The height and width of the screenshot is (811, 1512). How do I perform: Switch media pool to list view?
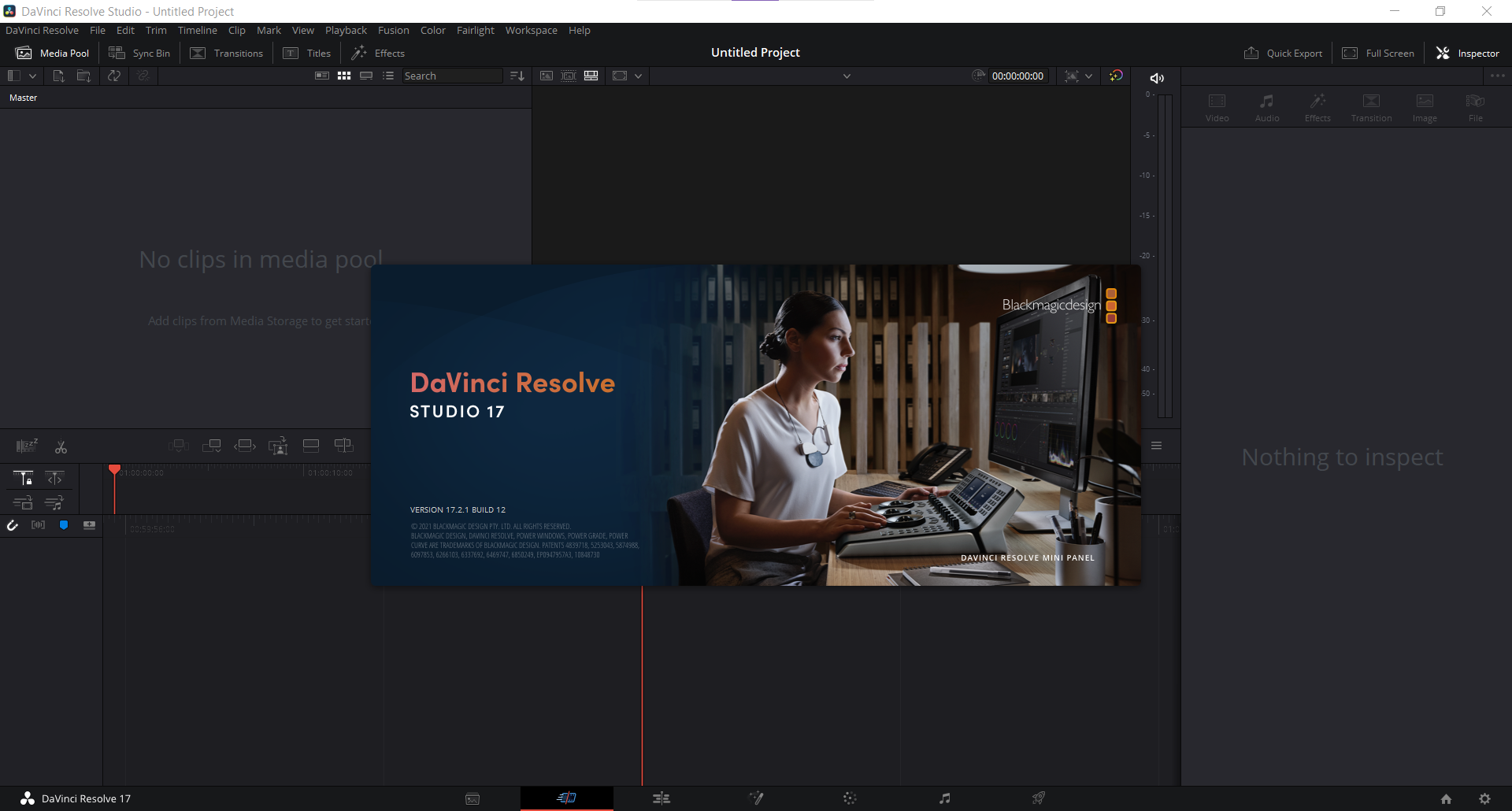pyautogui.click(x=388, y=76)
